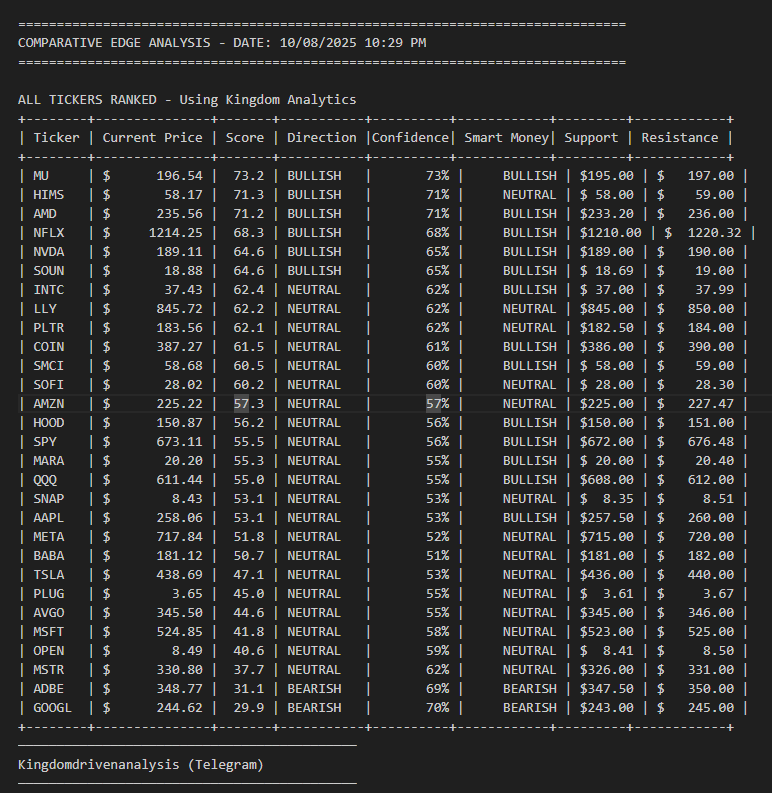Image resolution: width=772 pixels, height=793 pixels.
Task: Select GOOGL ticker symbol
Action: [x=53, y=708]
